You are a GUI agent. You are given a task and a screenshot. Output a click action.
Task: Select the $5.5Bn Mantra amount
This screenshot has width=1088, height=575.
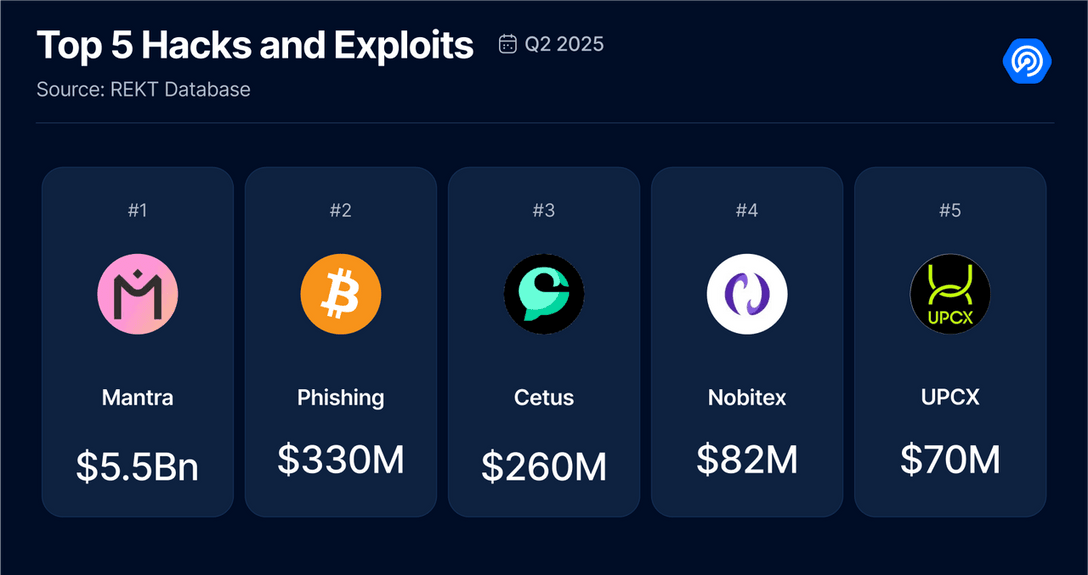[137, 467]
